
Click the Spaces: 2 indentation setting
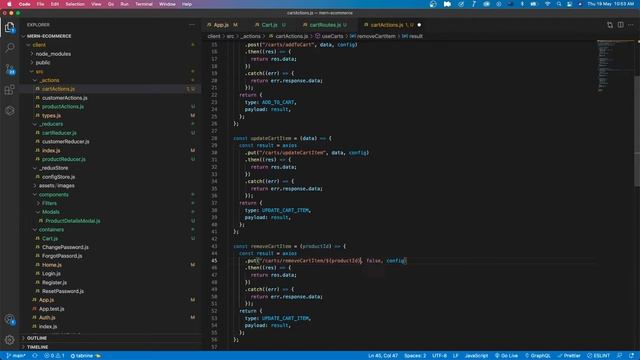point(415,356)
